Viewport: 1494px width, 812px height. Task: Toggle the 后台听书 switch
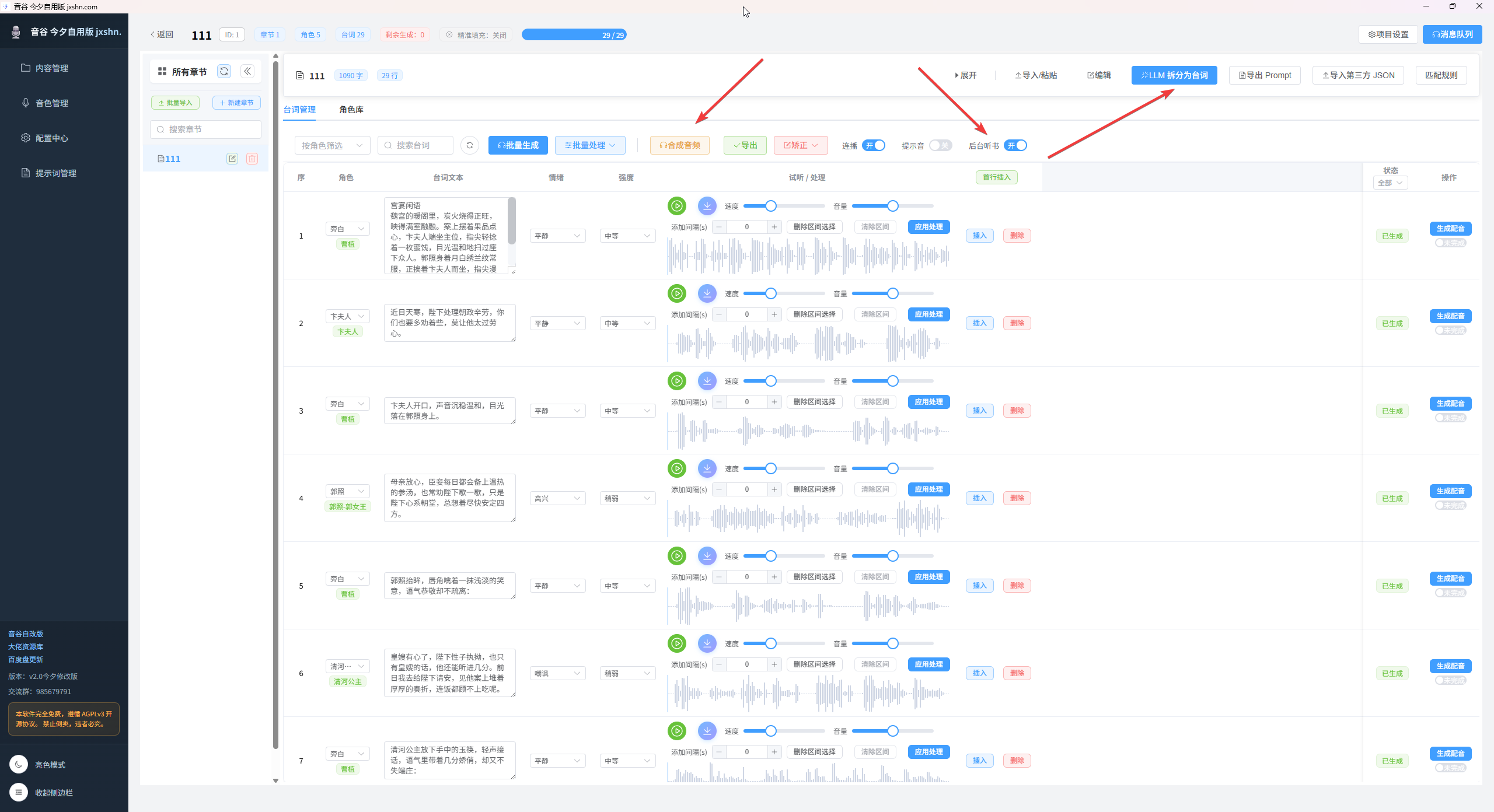1015,145
